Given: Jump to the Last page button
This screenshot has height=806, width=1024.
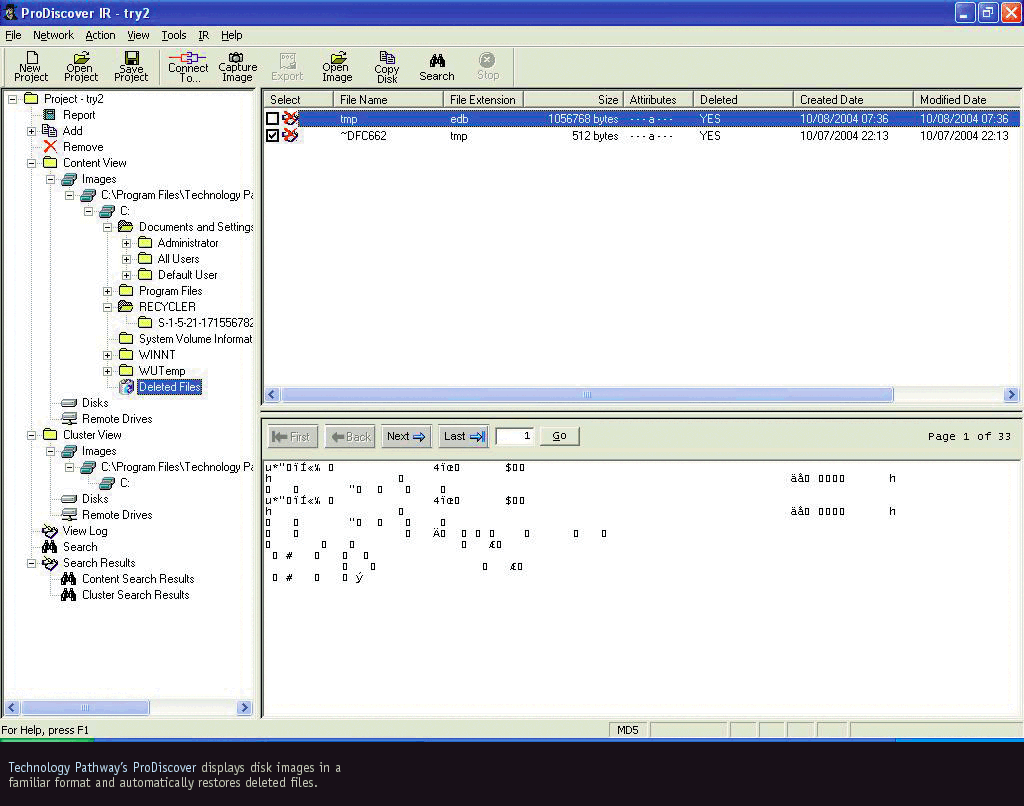Looking at the screenshot, I should (x=463, y=436).
